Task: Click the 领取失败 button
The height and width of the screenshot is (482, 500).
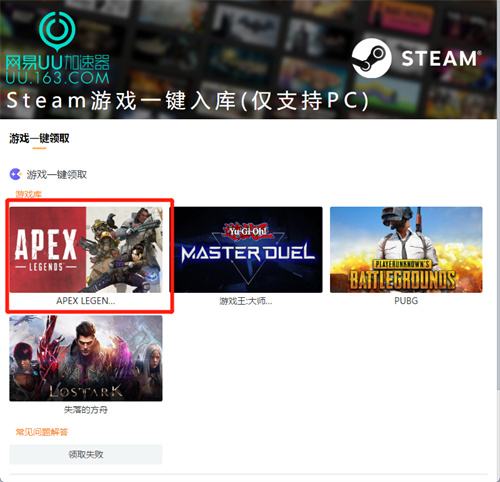Action: pyautogui.click(x=86, y=454)
